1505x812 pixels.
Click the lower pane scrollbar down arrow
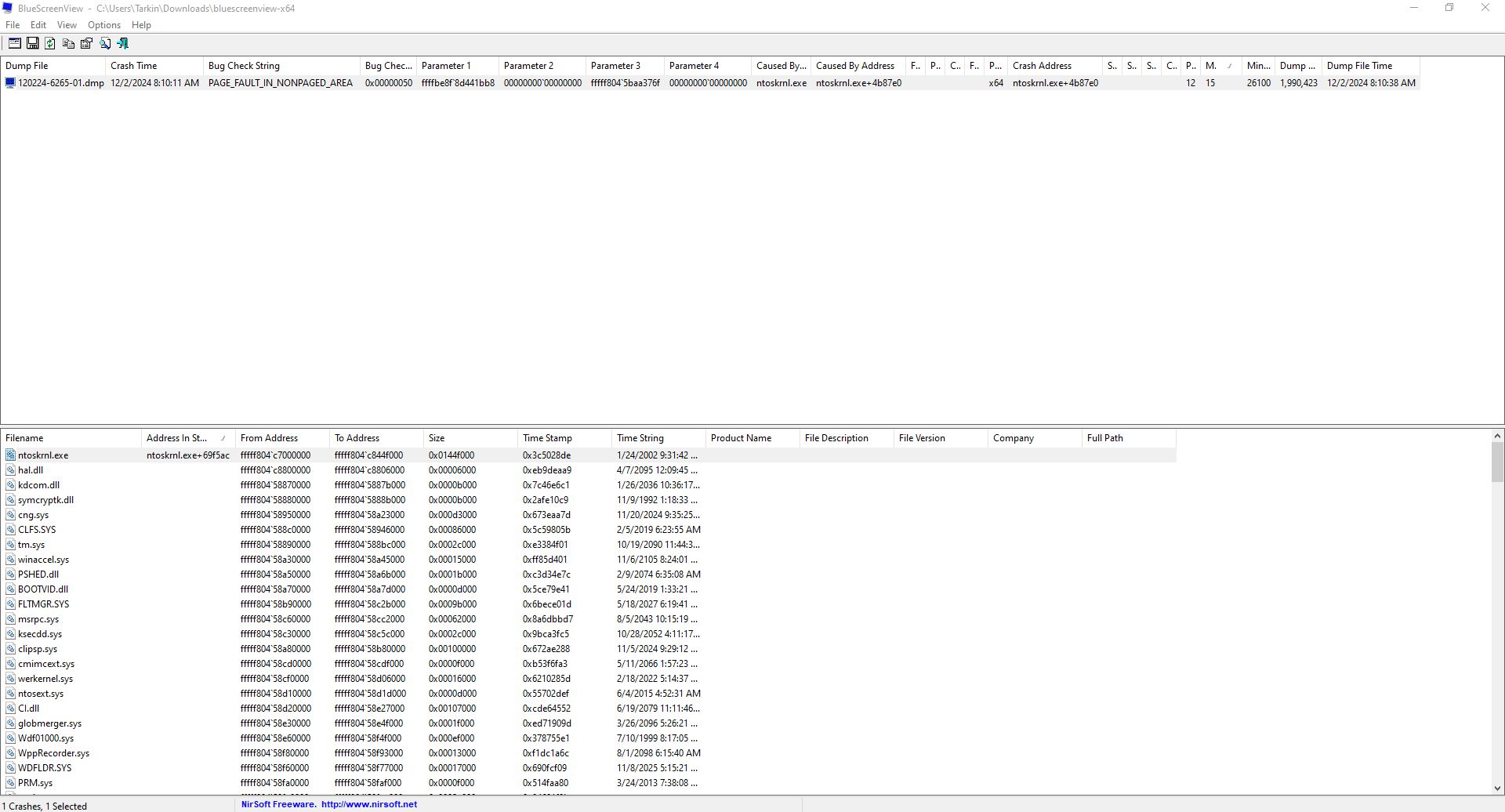click(x=1497, y=788)
